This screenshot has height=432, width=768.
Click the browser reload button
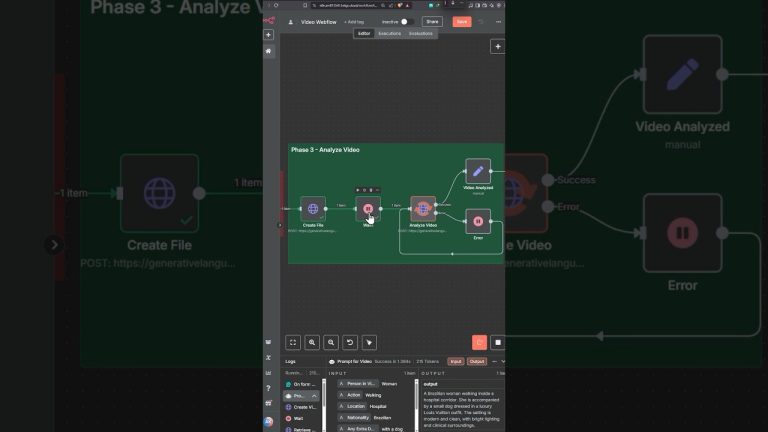[x=276, y=5]
